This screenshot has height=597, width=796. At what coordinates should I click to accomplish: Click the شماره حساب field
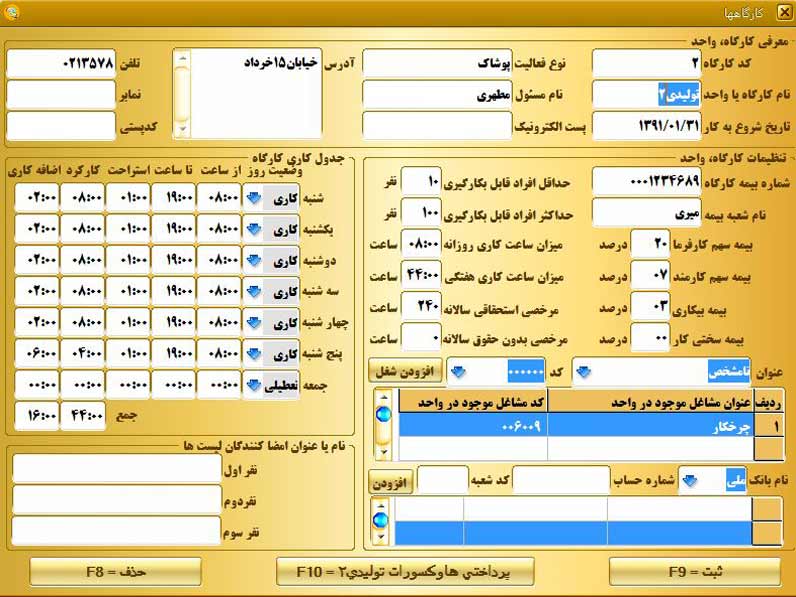tap(561, 480)
